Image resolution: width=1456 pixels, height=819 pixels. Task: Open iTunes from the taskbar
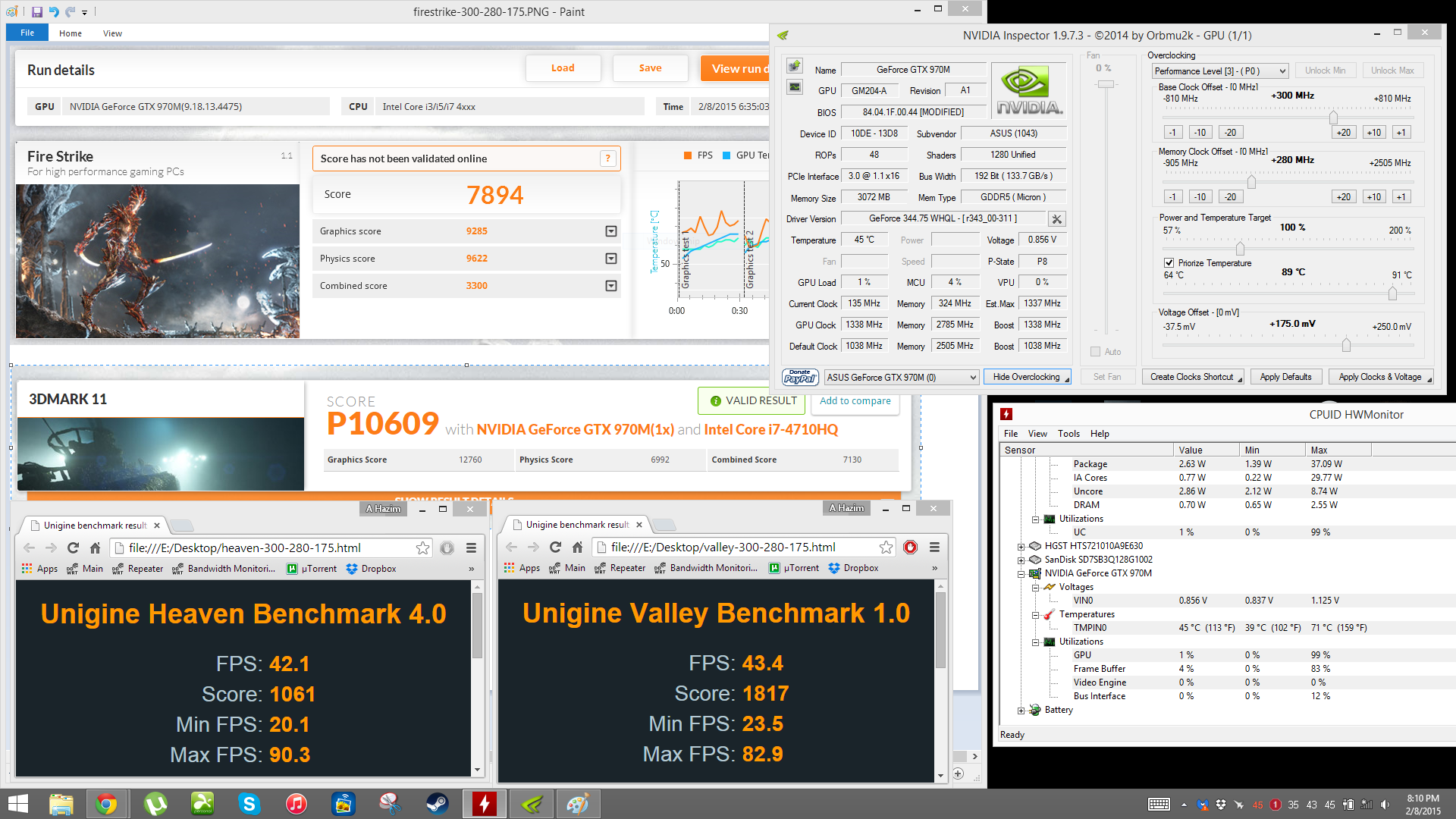(296, 804)
